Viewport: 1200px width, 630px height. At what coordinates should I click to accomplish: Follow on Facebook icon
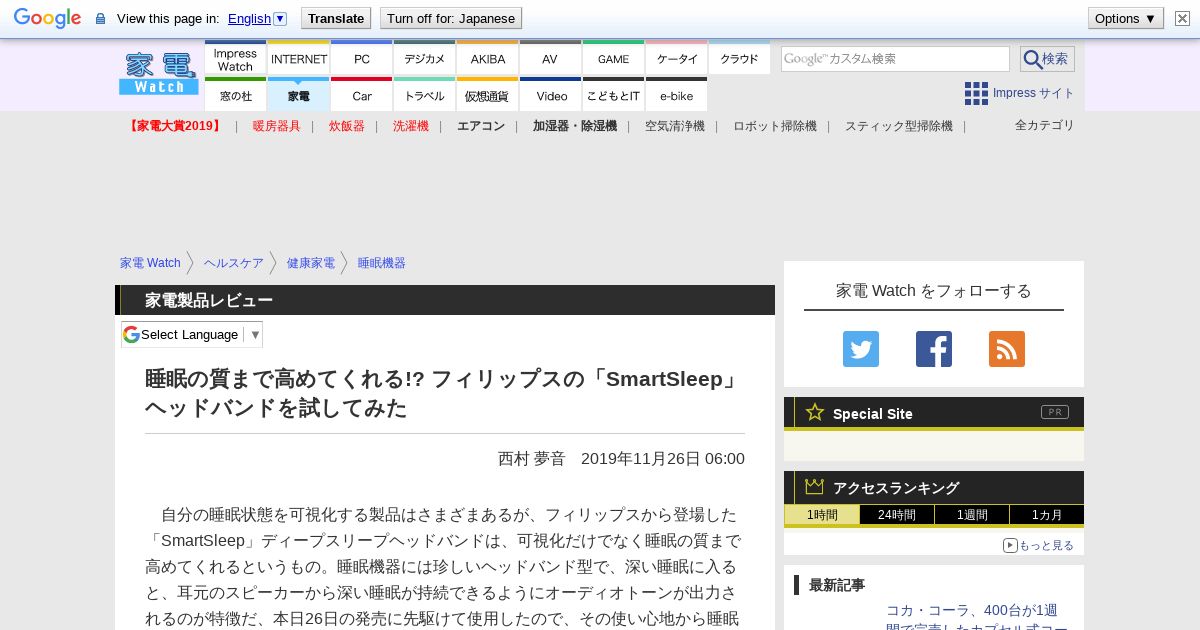point(934,349)
